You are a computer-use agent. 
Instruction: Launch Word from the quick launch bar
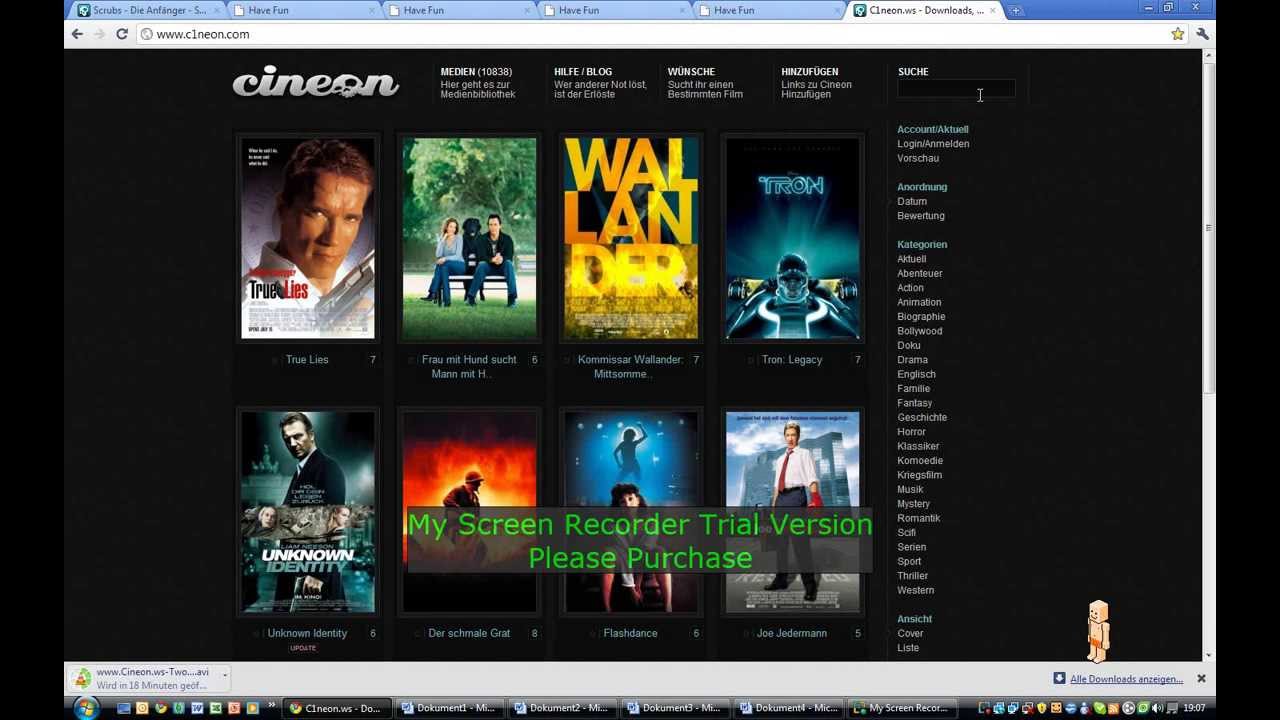(197, 708)
